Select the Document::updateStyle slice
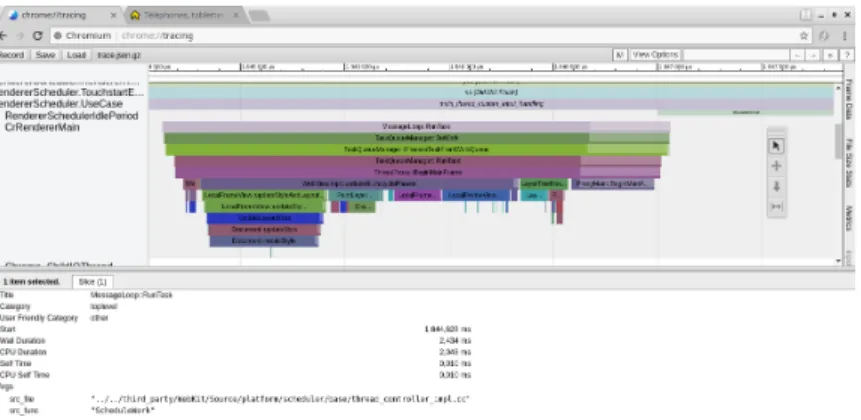Viewport: 861px width, 420px height. tap(264, 229)
